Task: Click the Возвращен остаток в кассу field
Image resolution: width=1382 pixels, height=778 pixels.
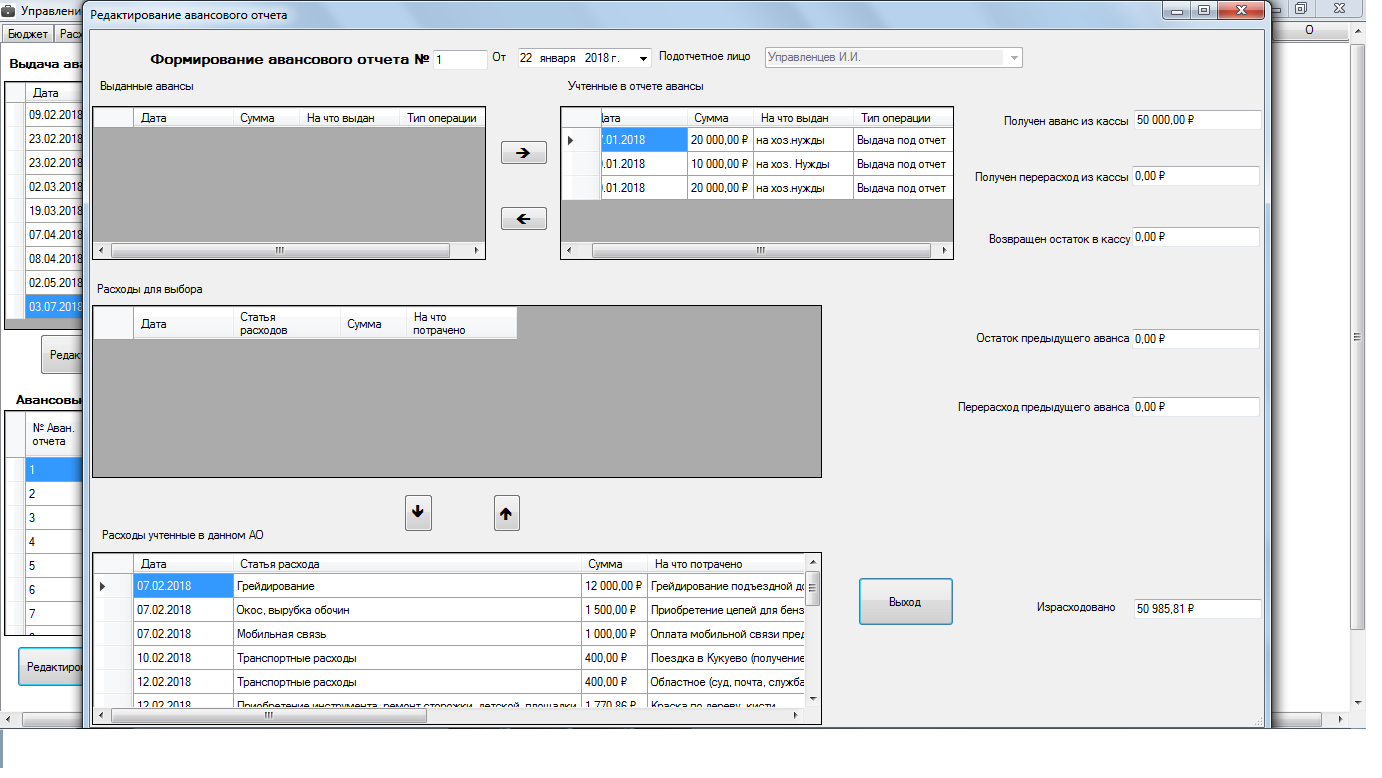Action: (x=1196, y=238)
